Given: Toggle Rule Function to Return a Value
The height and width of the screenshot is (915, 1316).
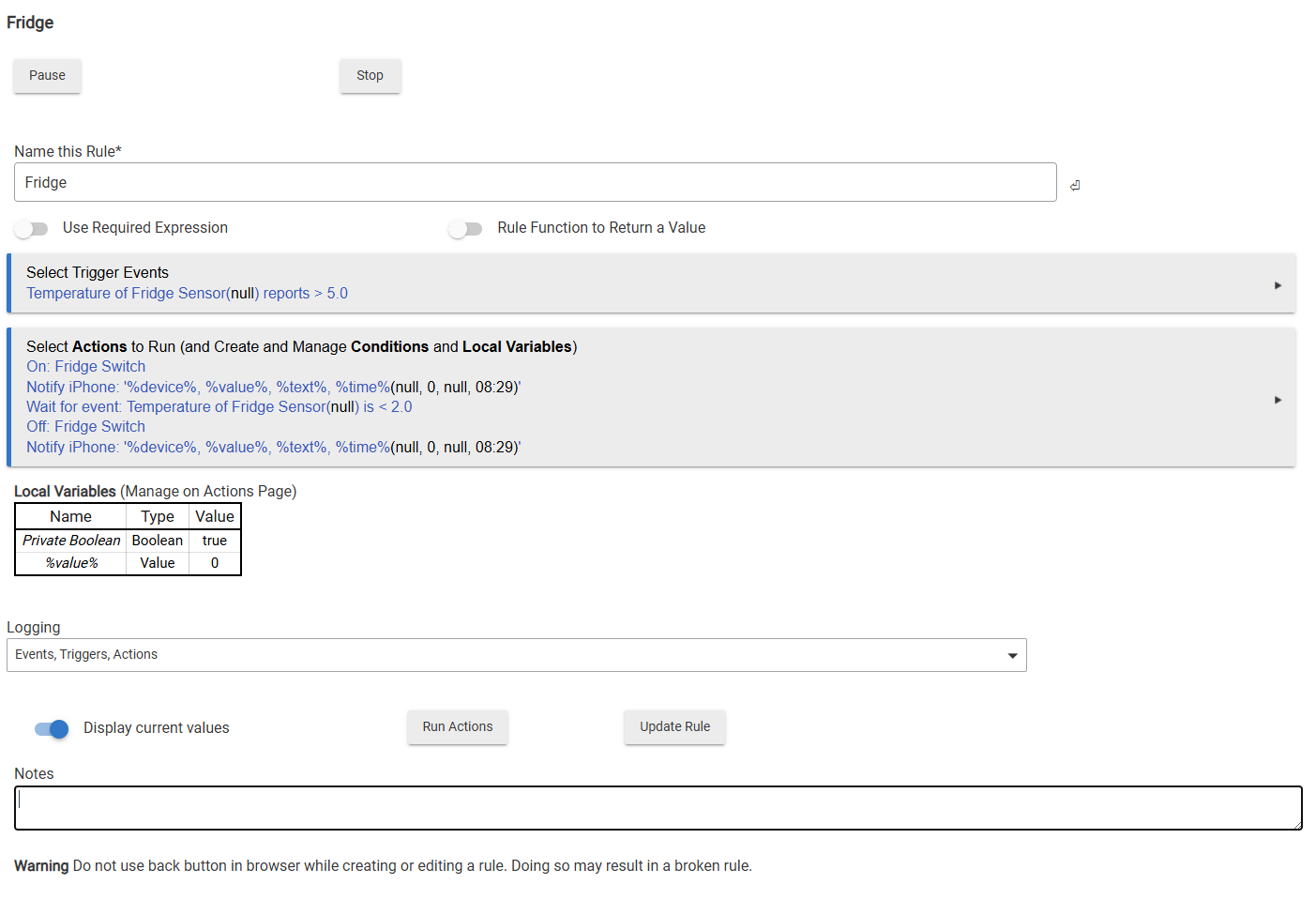Looking at the screenshot, I should tap(465, 229).
